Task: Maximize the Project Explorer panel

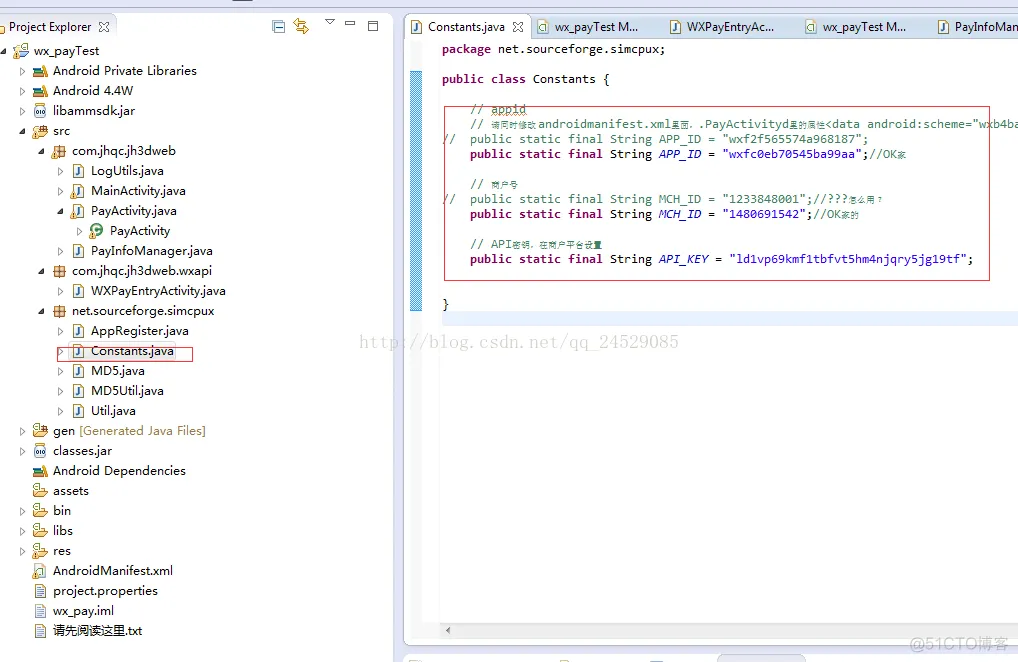Action: [373, 26]
